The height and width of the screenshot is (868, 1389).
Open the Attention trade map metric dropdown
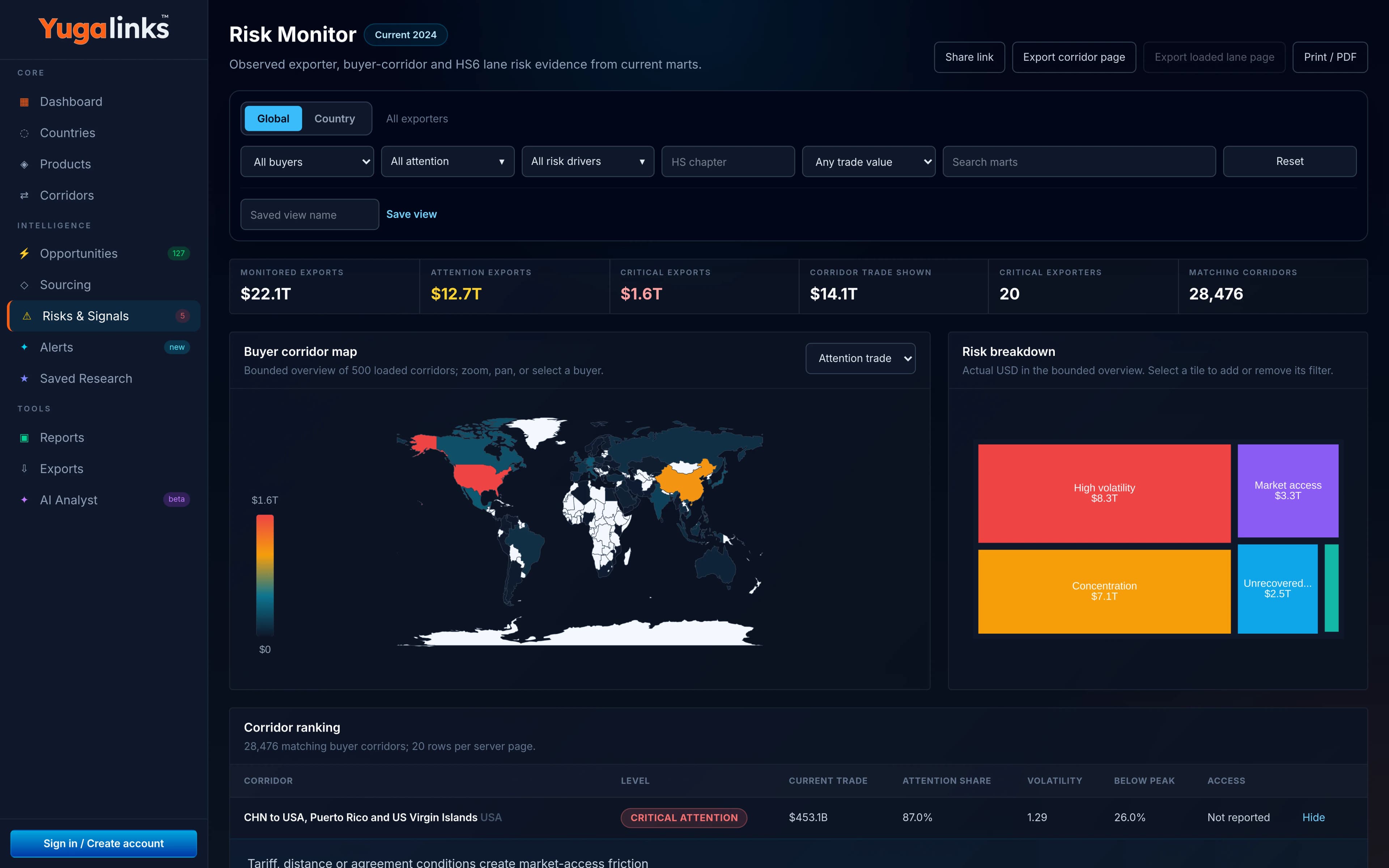point(861,358)
